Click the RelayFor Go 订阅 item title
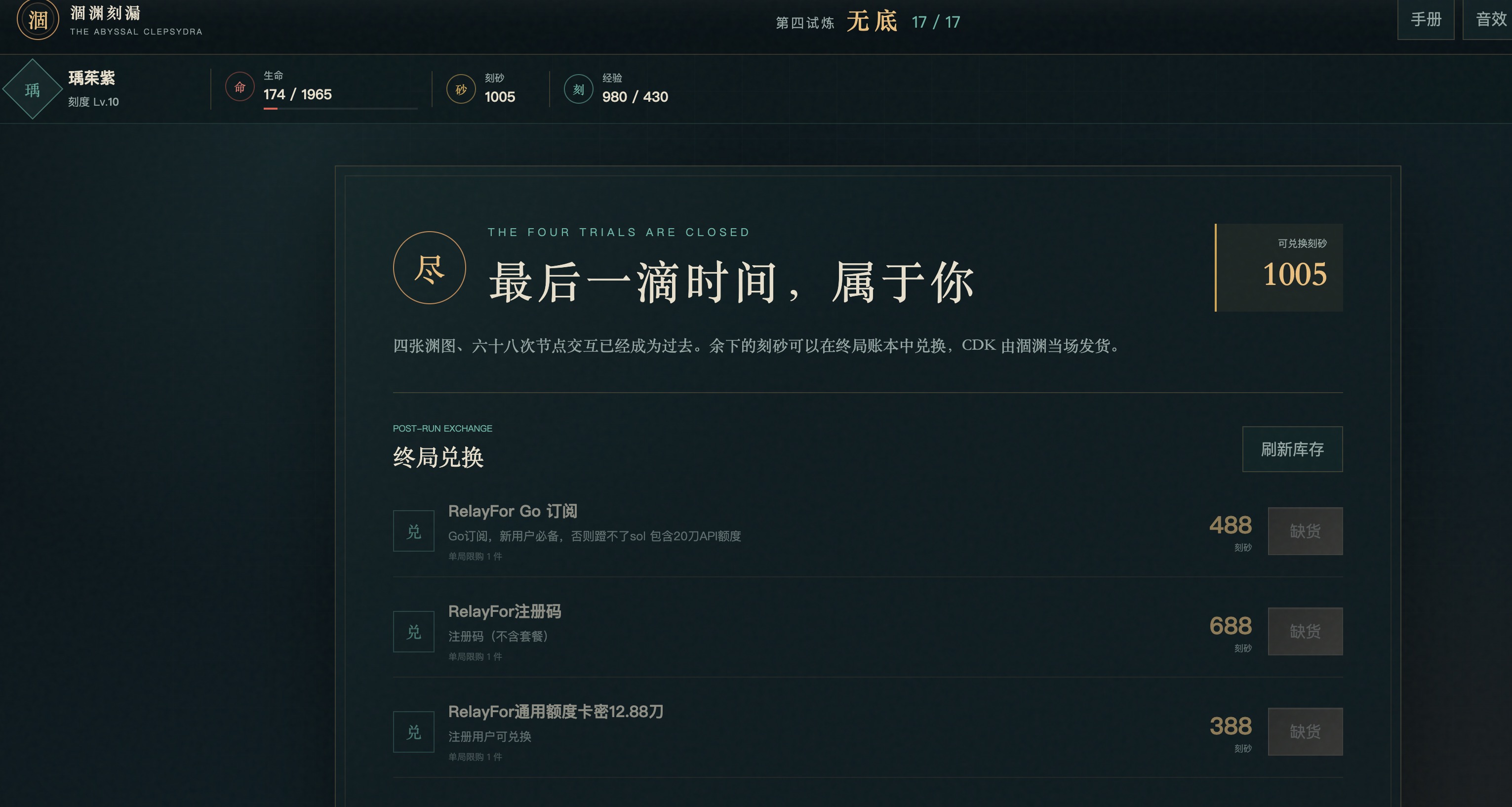The image size is (1512, 807). 513,511
